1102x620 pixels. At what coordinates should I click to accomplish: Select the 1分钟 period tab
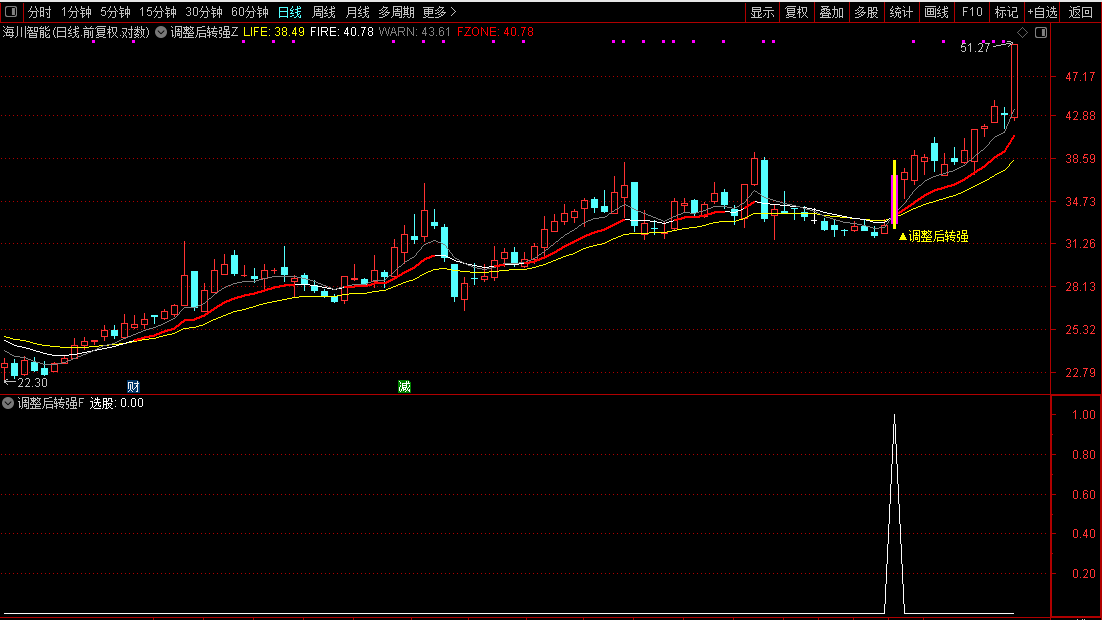[76, 12]
